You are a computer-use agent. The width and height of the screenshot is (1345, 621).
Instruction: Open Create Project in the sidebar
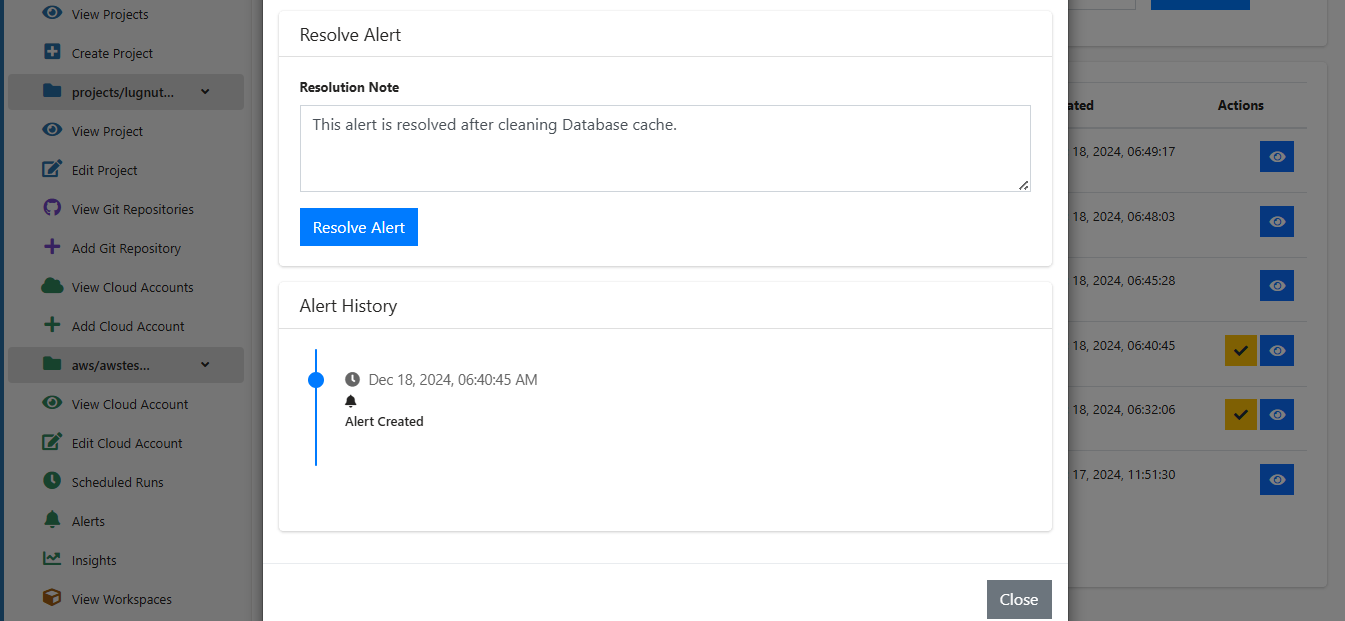pyautogui.click(x=113, y=54)
